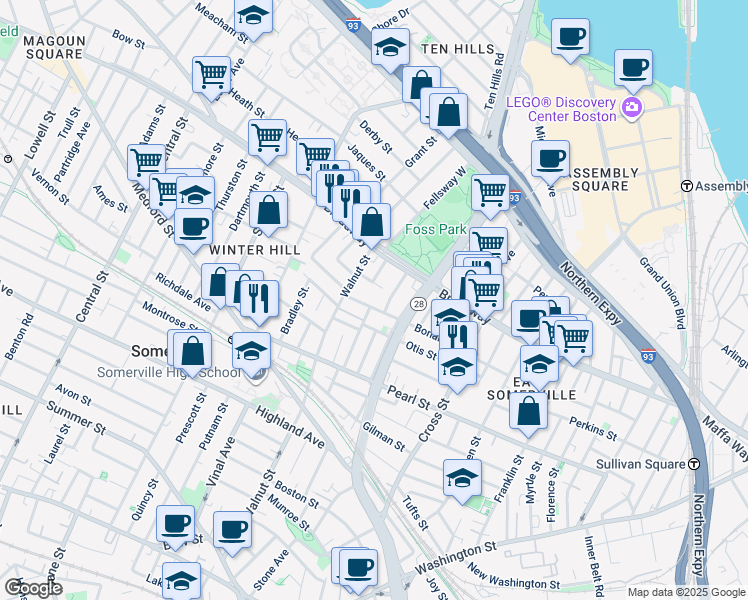This screenshot has height=600, width=748.
Task: Click the shopping bag marker near Walnut St top
Action: click(x=371, y=223)
